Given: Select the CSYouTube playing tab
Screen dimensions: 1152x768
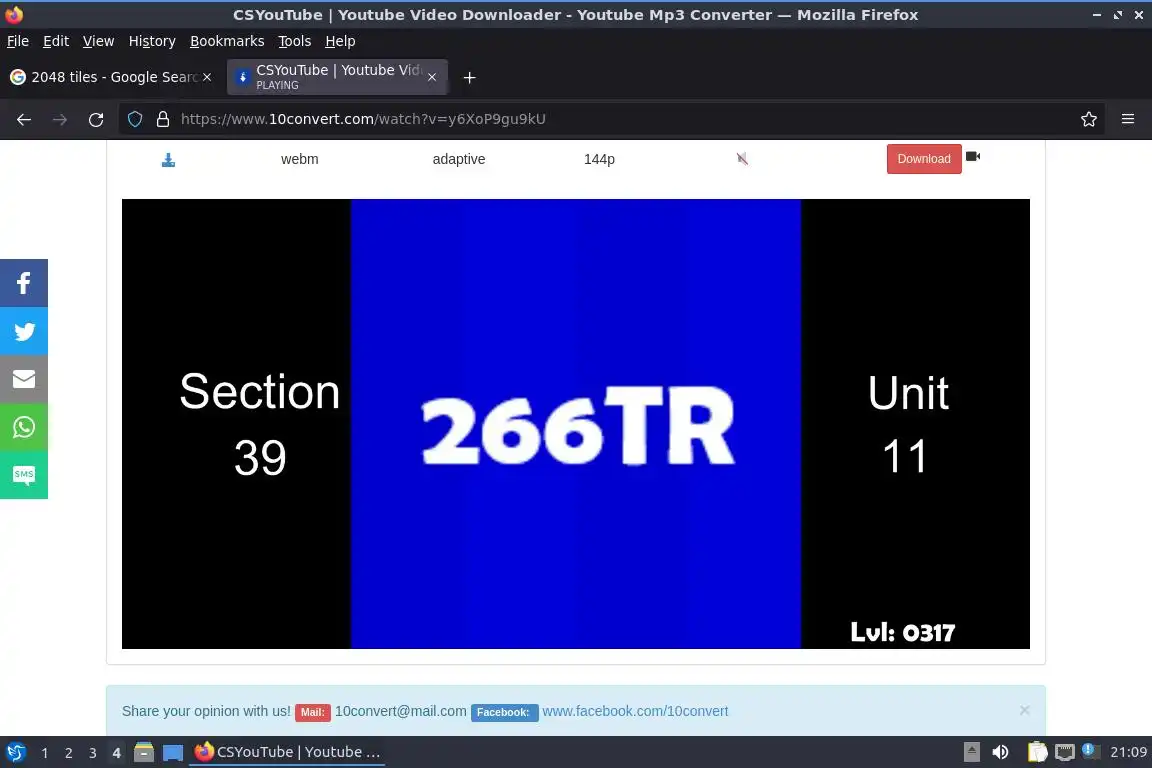Looking at the screenshot, I should coord(337,77).
